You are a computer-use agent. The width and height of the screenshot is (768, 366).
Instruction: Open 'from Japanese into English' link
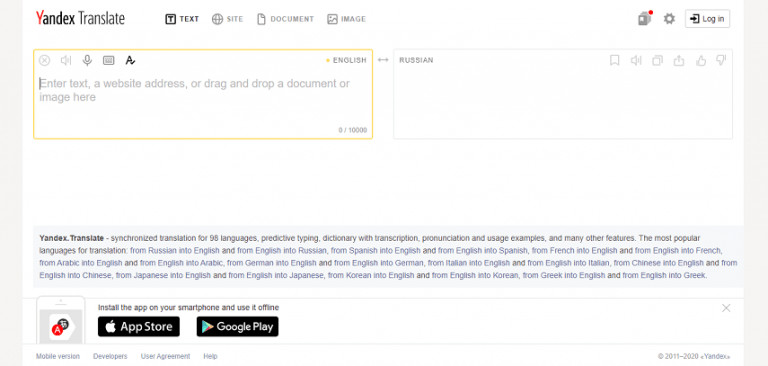pyautogui.click(x=163, y=275)
